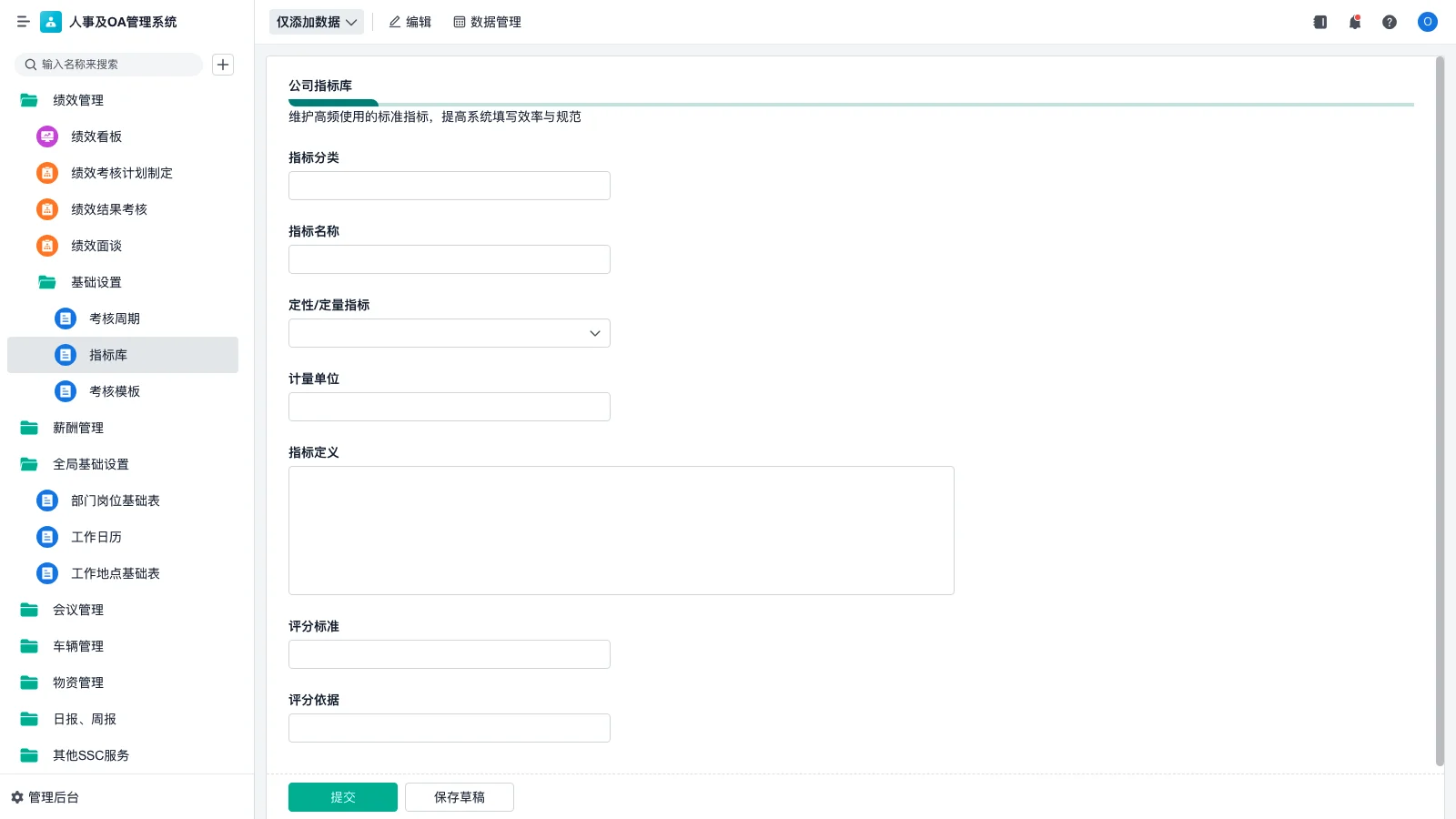Open the address book icon in header
1456x819 pixels.
pyautogui.click(x=1319, y=22)
